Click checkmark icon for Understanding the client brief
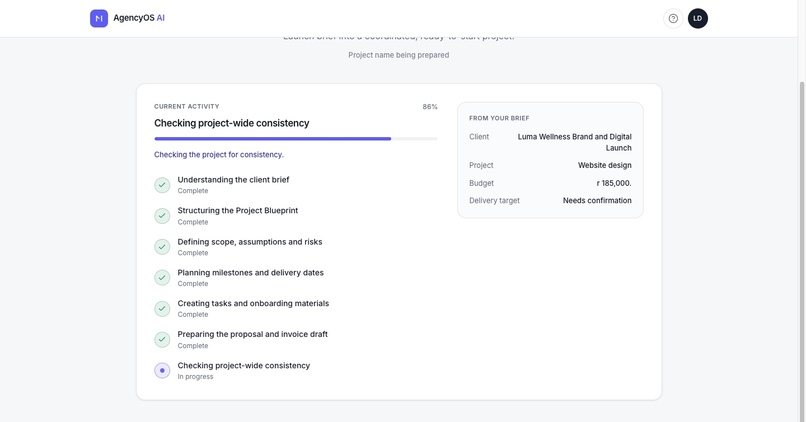The height and width of the screenshot is (422, 806). coord(162,185)
